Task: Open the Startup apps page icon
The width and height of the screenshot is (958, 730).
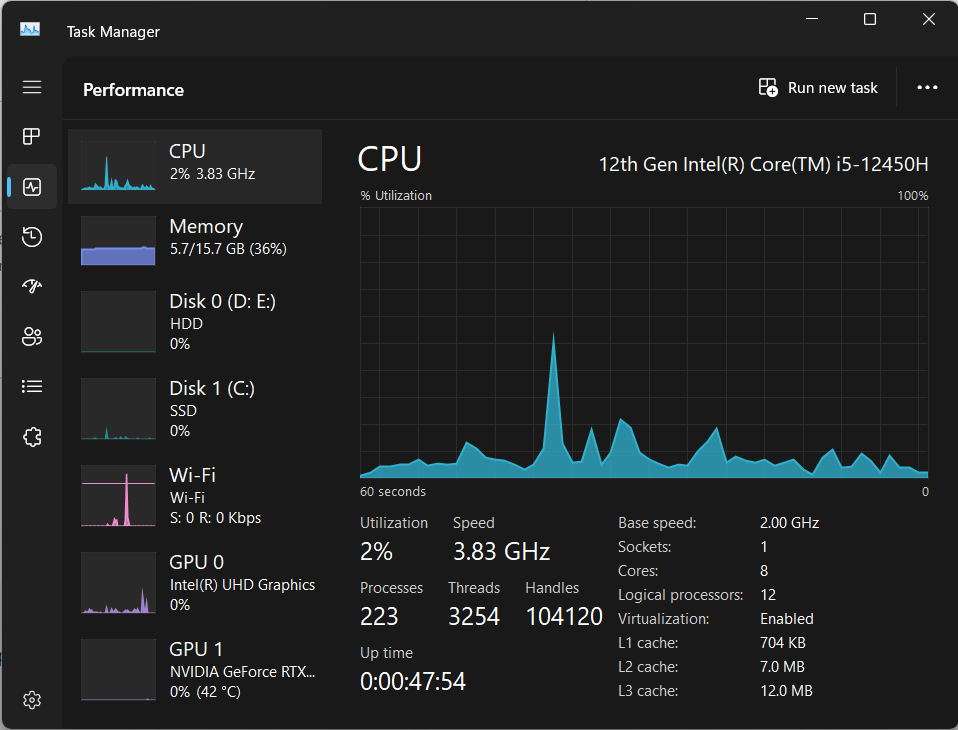Action: point(32,287)
